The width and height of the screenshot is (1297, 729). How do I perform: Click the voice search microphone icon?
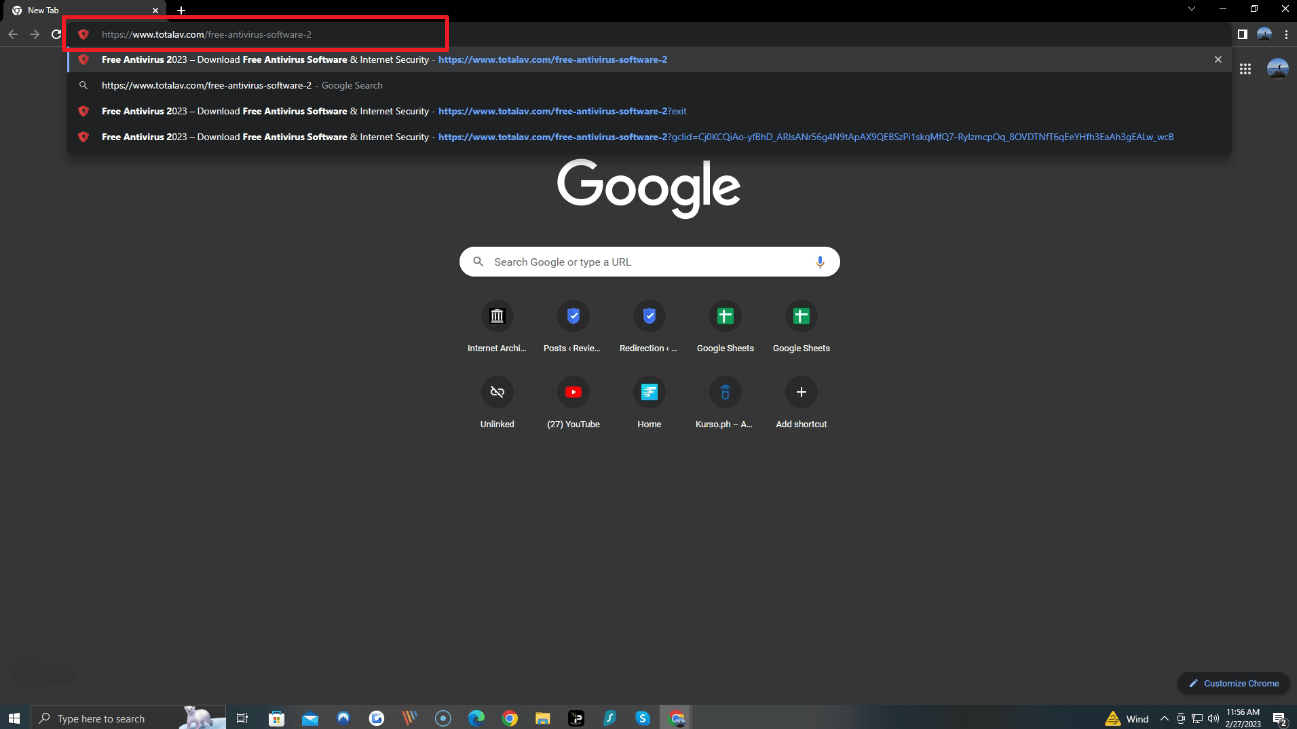820,262
